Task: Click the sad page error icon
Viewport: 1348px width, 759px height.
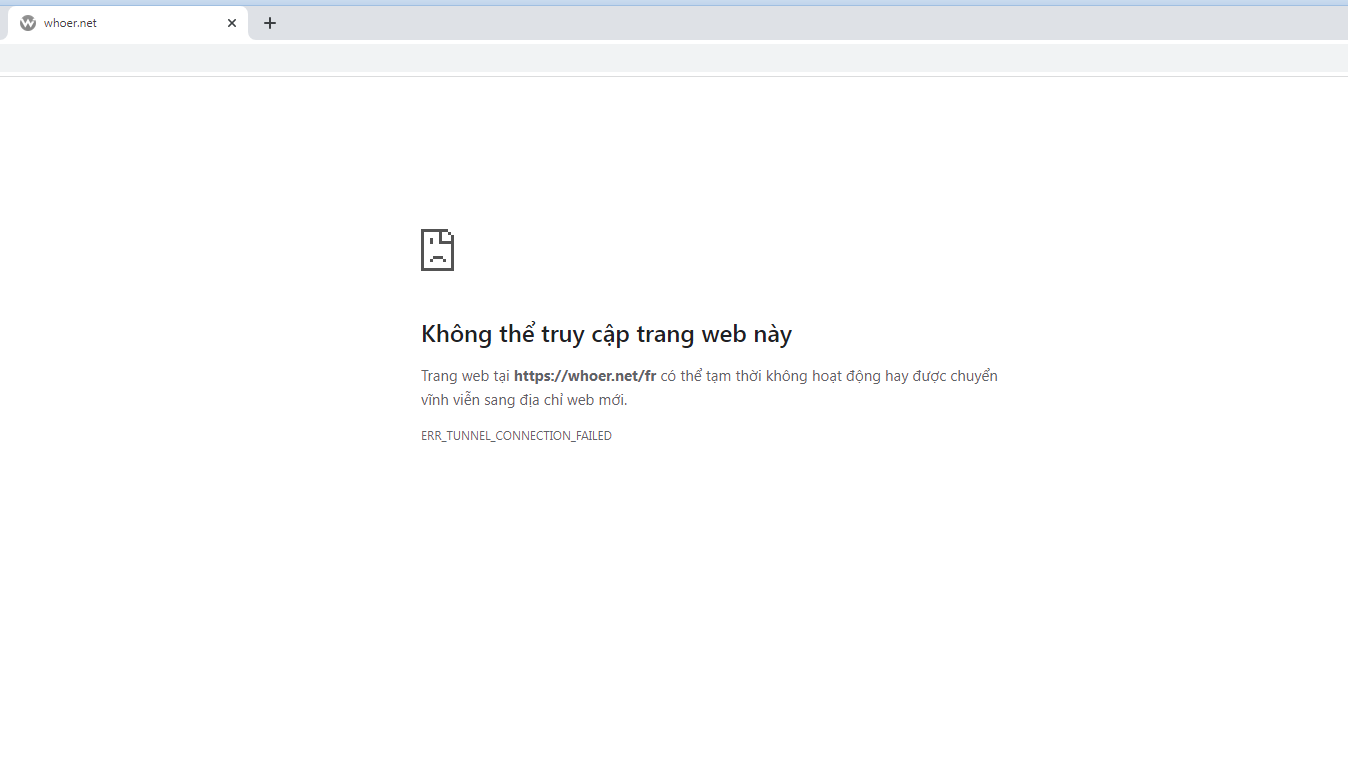Action: [438, 250]
